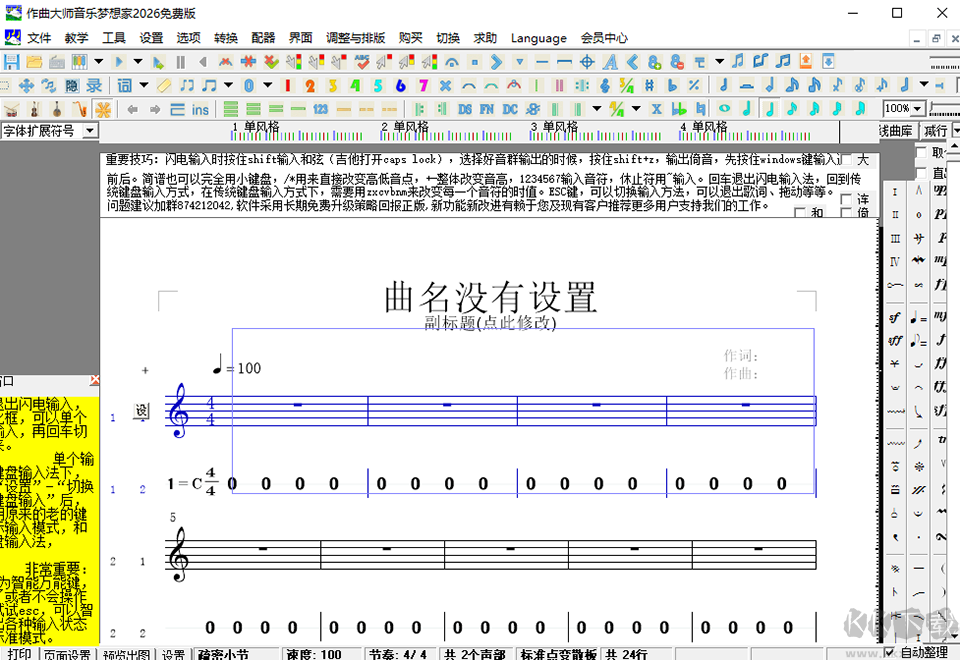The height and width of the screenshot is (660, 960).
Task: Select the violin instrument icon
Action: (x=34, y=110)
